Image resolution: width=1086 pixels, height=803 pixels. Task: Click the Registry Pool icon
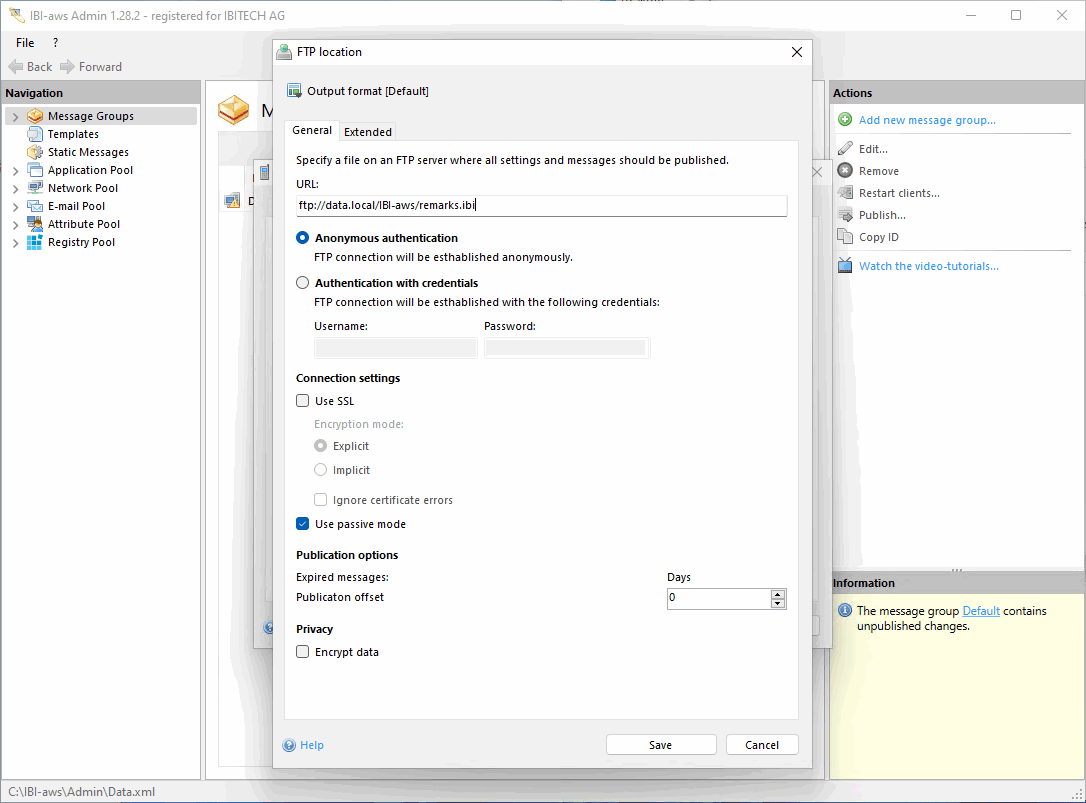click(x=35, y=242)
